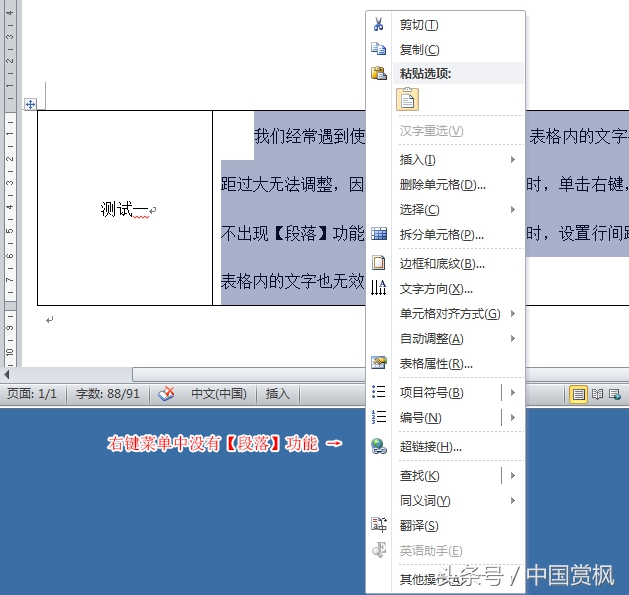Screen dimensions: 629x595
Task: Click the spelling check status icon
Action: pos(166,394)
